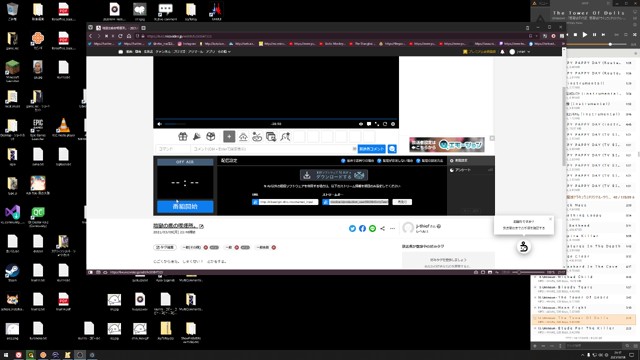Select the plus icon in the player toolbar
This screenshot has height=360, width=640.
(229, 136)
